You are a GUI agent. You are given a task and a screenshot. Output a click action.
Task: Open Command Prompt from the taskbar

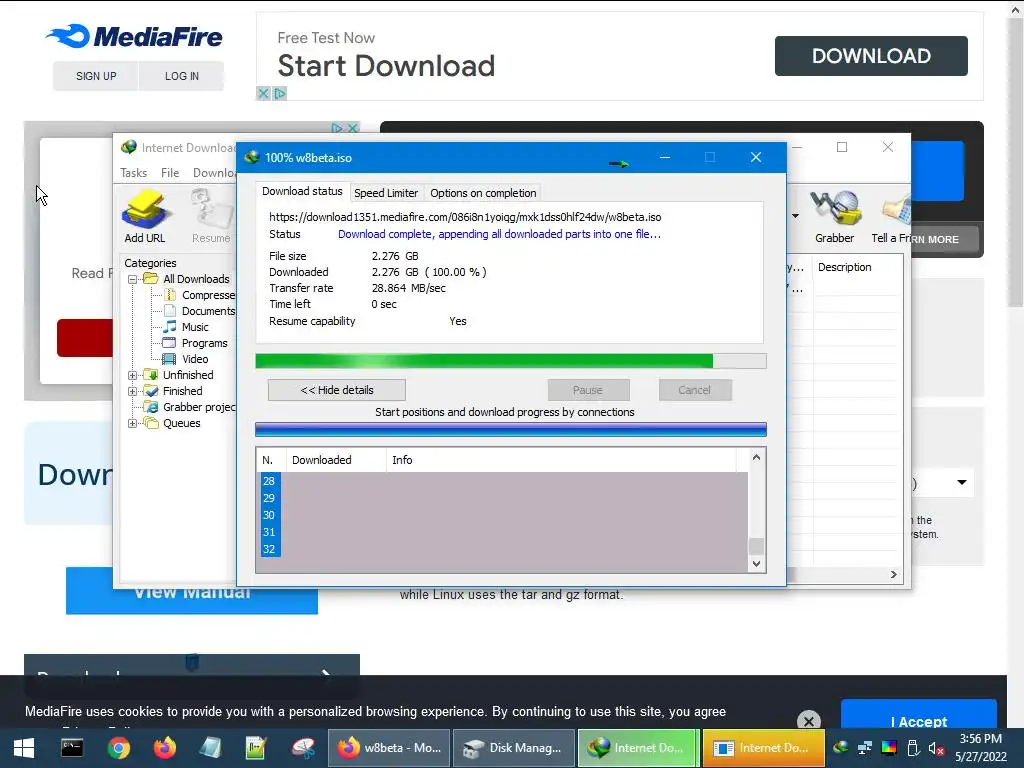pos(72,748)
